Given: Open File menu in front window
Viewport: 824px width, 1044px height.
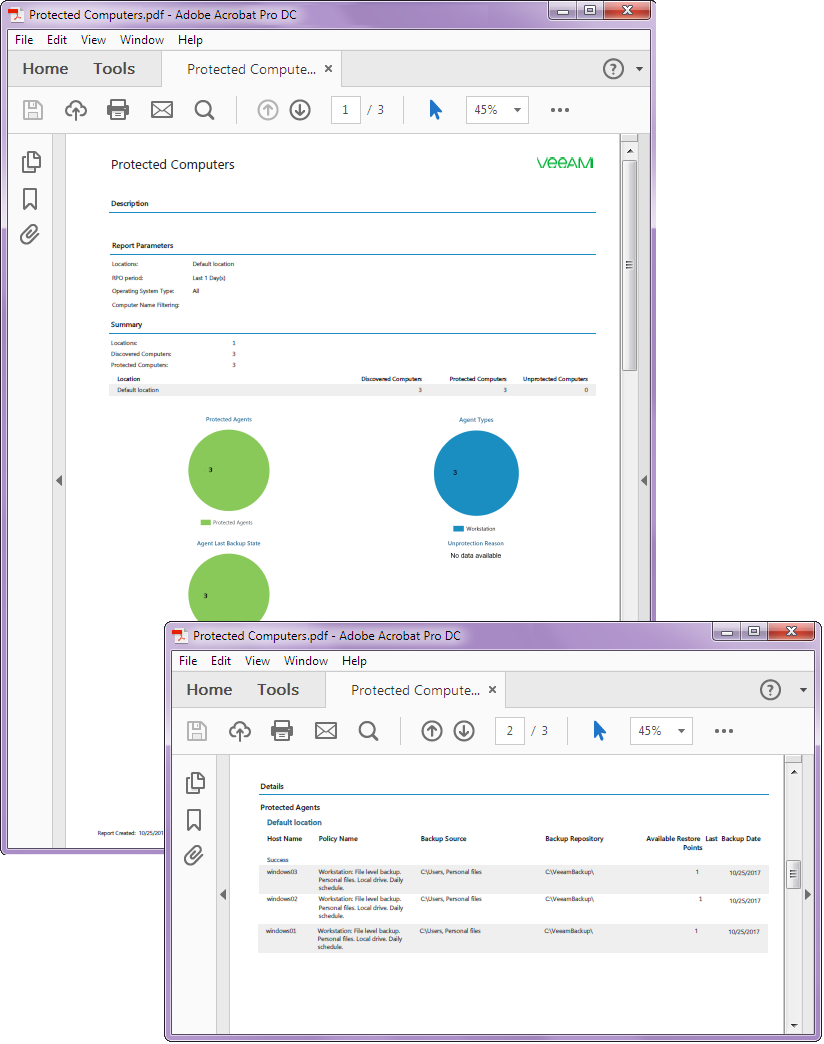Looking at the screenshot, I should tap(188, 661).
